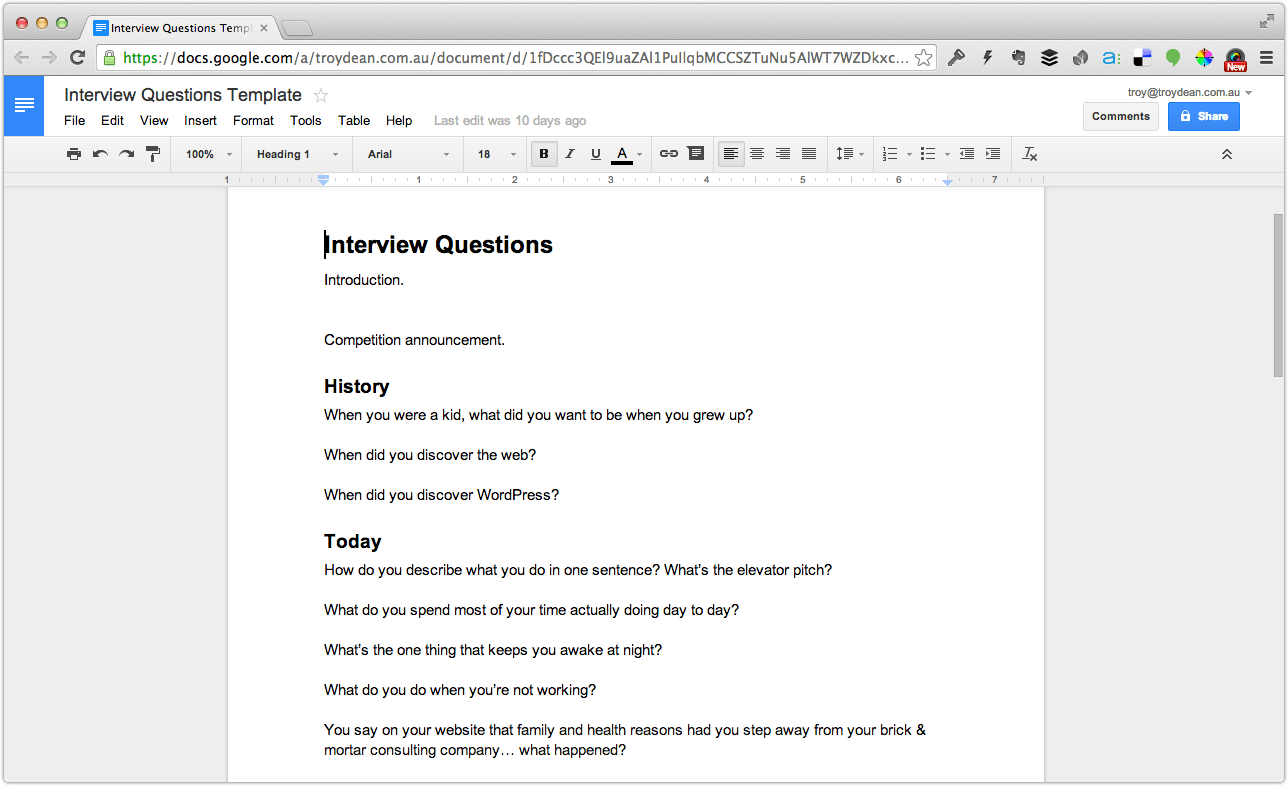Click the blue 'a:' extension icon
Image resolution: width=1288 pixels, height=786 pixels.
pyautogui.click(x=1111, y=57)
